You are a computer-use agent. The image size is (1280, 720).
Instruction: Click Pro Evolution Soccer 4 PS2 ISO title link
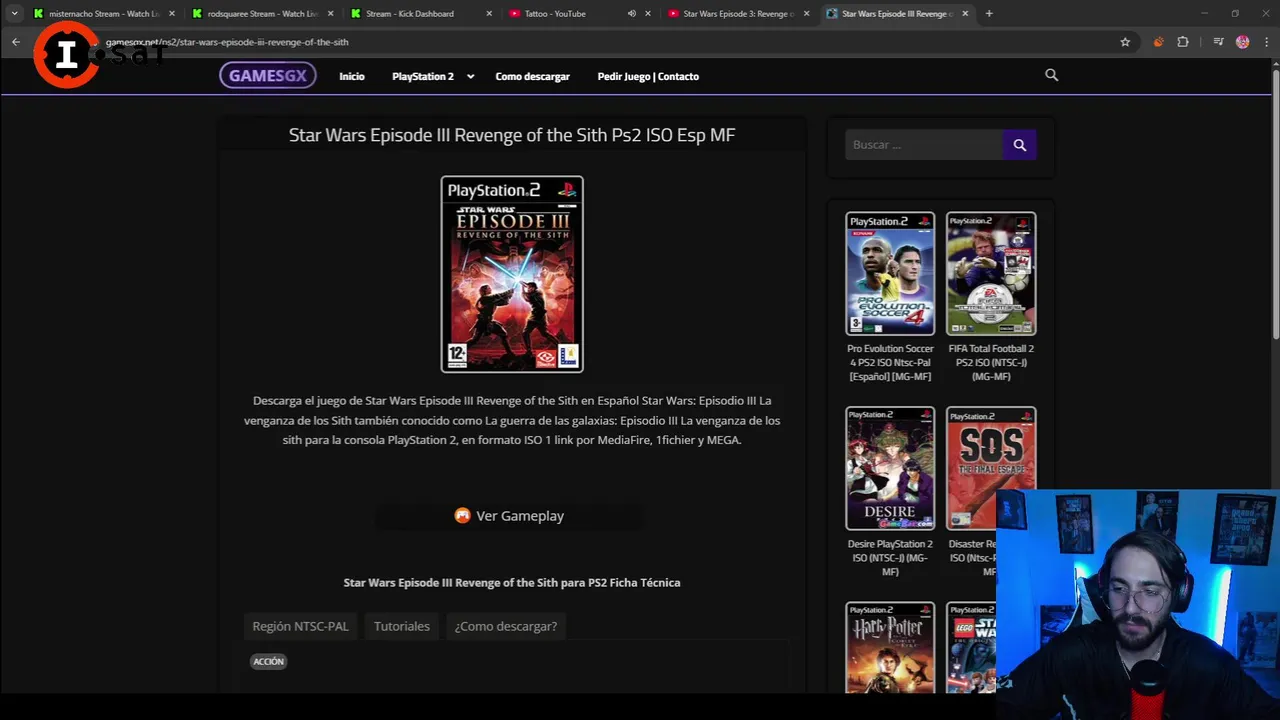[890, 363]
